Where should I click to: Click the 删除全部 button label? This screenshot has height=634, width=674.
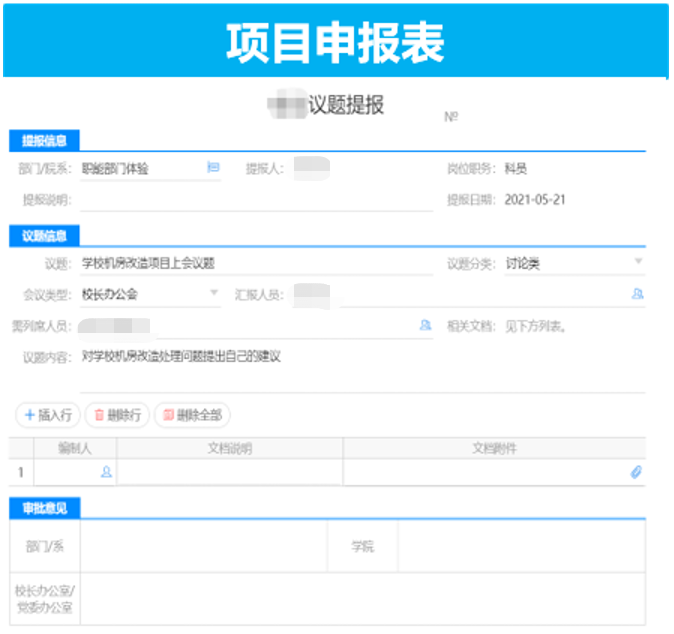pyautogui.click(x=199, y=415)
